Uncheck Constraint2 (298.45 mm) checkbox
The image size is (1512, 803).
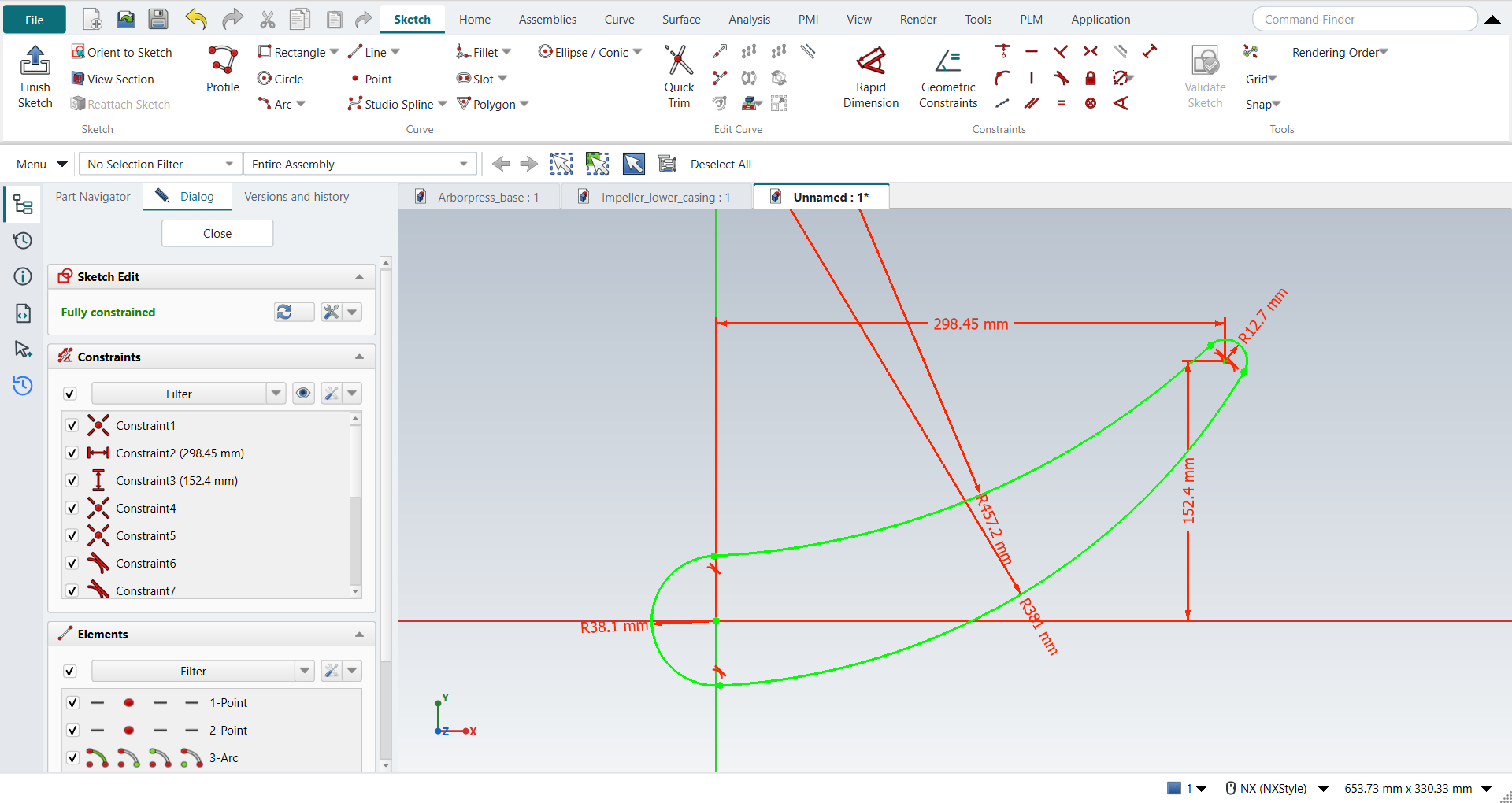[72, 453]
